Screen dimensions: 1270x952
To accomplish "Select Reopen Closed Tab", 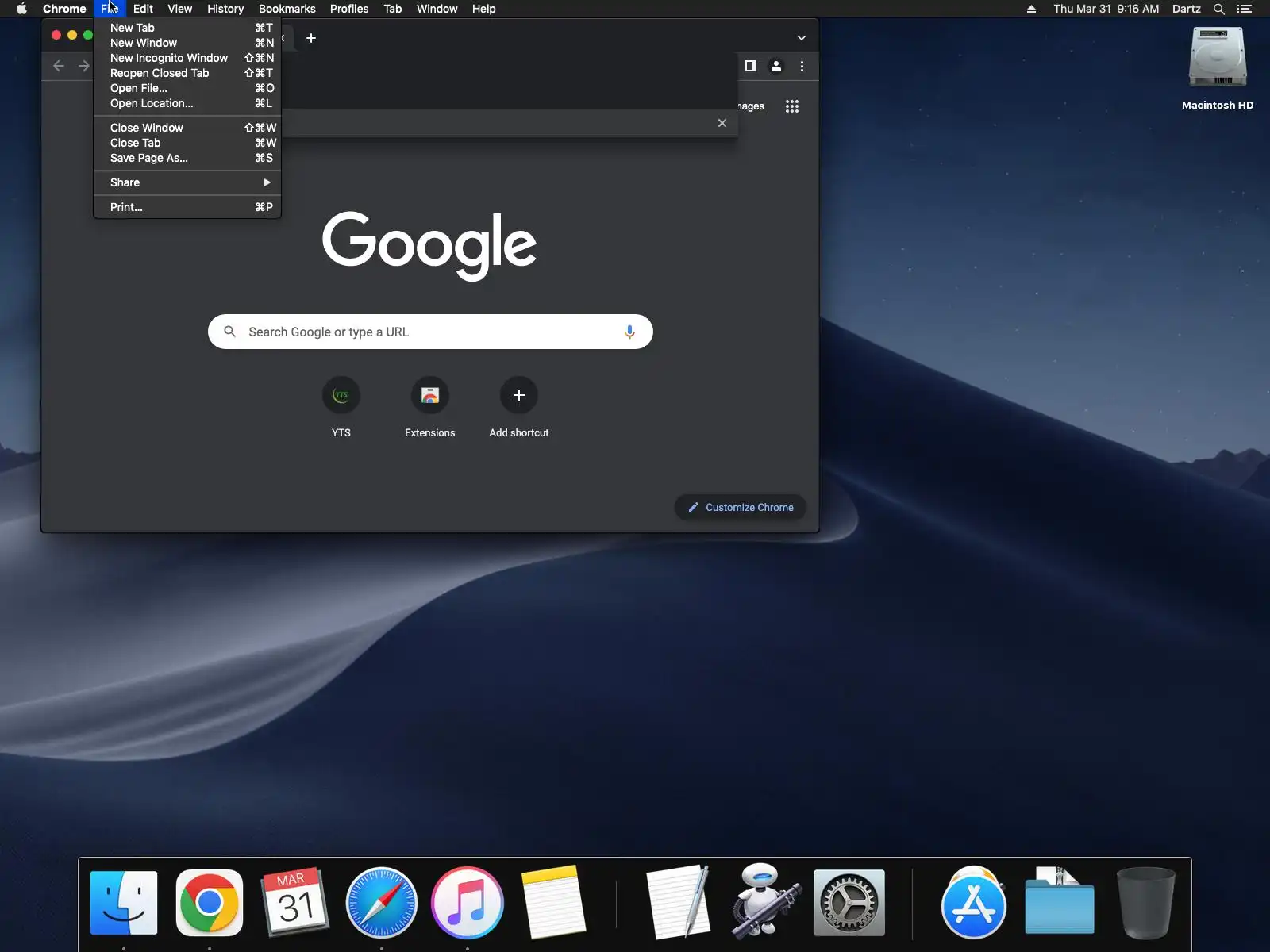I will (x=187, y=73).
